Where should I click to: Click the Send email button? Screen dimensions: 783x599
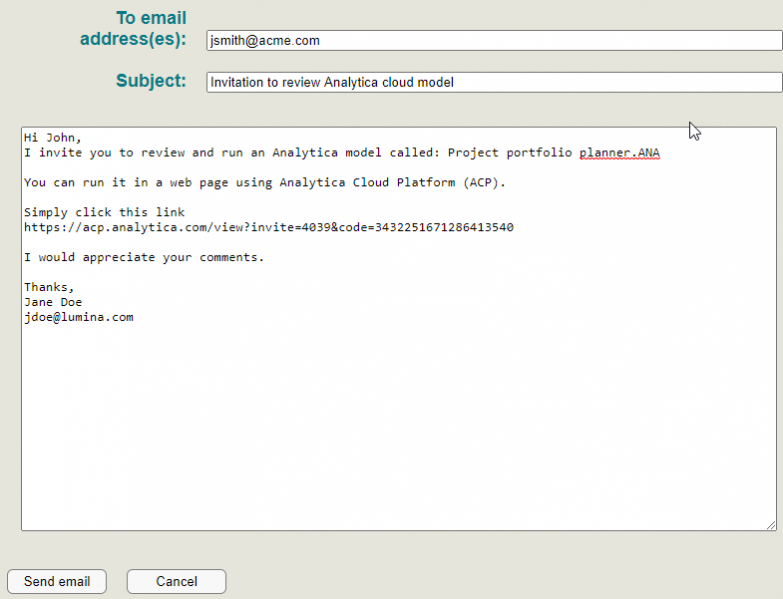pyautogui.click(x=57, y=582)
